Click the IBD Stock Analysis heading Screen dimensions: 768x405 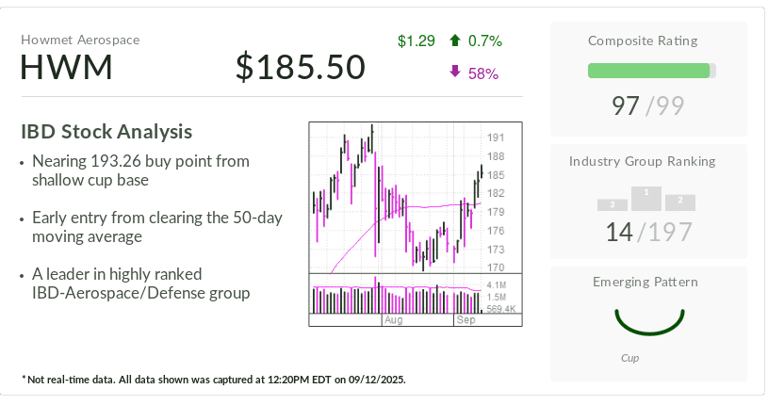pos(106,131)
